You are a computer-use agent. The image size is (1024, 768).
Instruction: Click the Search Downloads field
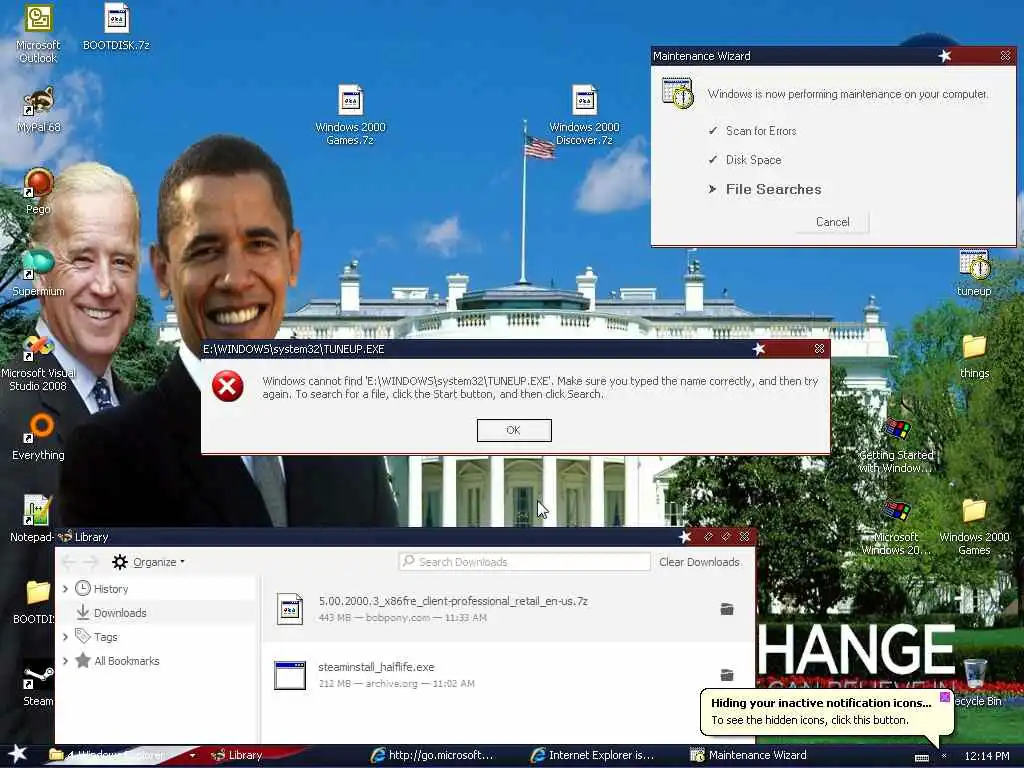pyautogui.click(x=524, y=562)
